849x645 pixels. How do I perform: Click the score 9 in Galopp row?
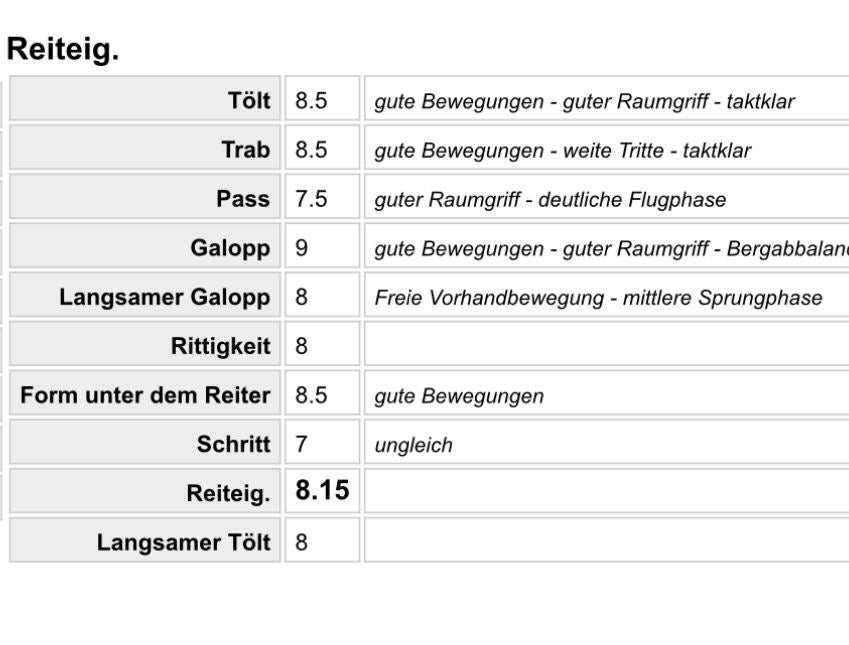(302, 248)
